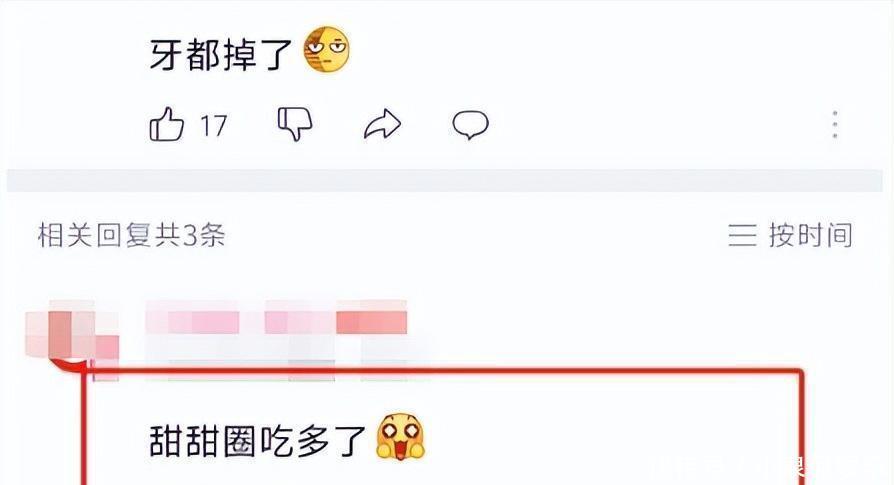This screenshot has height=485, width=894.
Task: Click the top edge of the red highlight box
Action: [x=445, y=372]
